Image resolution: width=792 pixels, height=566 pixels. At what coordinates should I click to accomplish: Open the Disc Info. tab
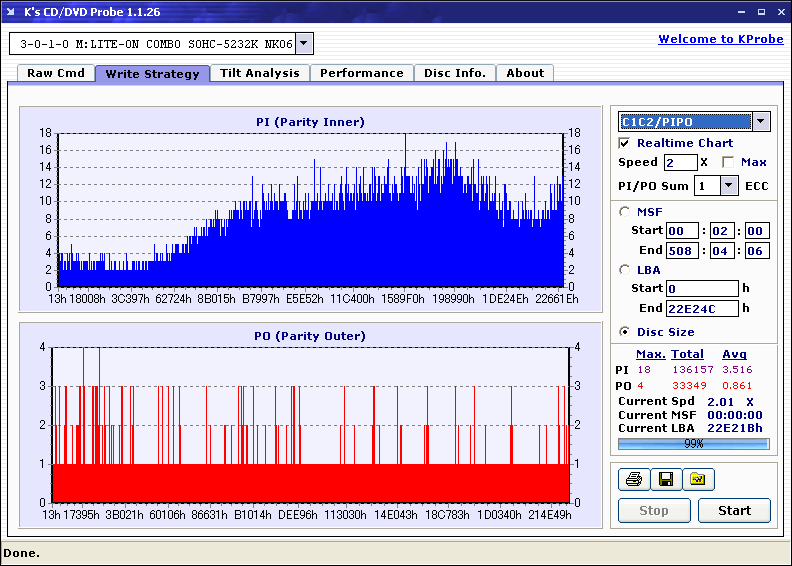454,73
